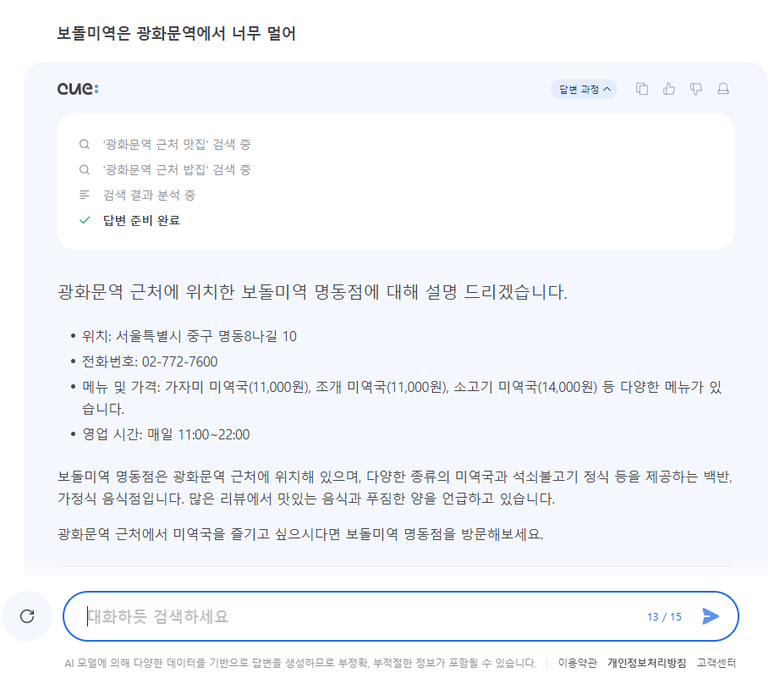This screenshot has height=684, width=780.
Task: Copy the answer with the copy icon
Action: pos(642,89)
